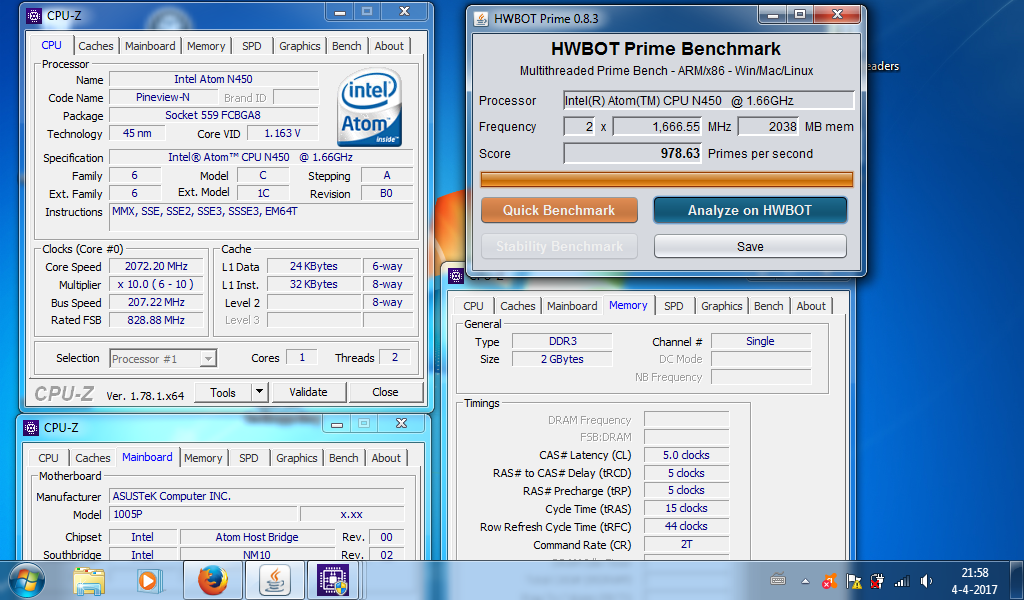Click Intel Atom logo in CPU-Z
The image size is (1024, 600).
pos(370,108)
